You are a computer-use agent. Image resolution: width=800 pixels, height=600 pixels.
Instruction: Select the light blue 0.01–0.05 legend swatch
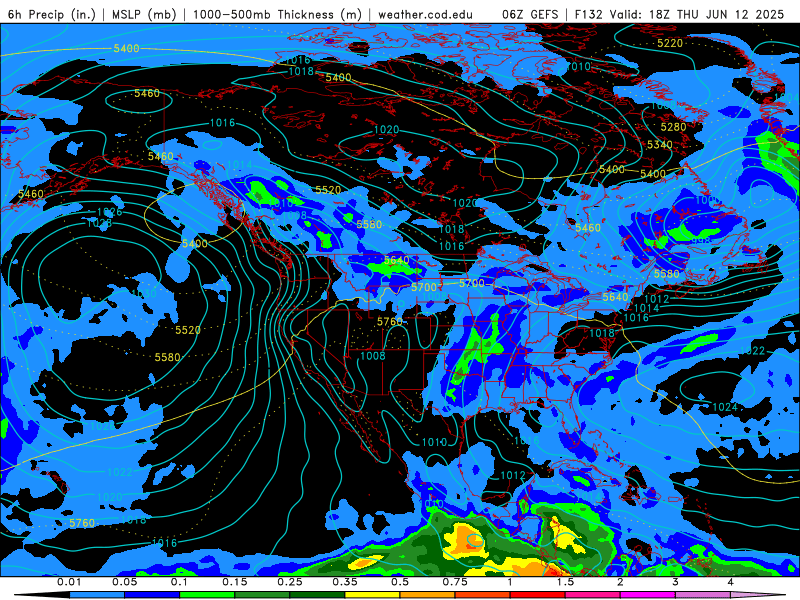tap(97, 595)
